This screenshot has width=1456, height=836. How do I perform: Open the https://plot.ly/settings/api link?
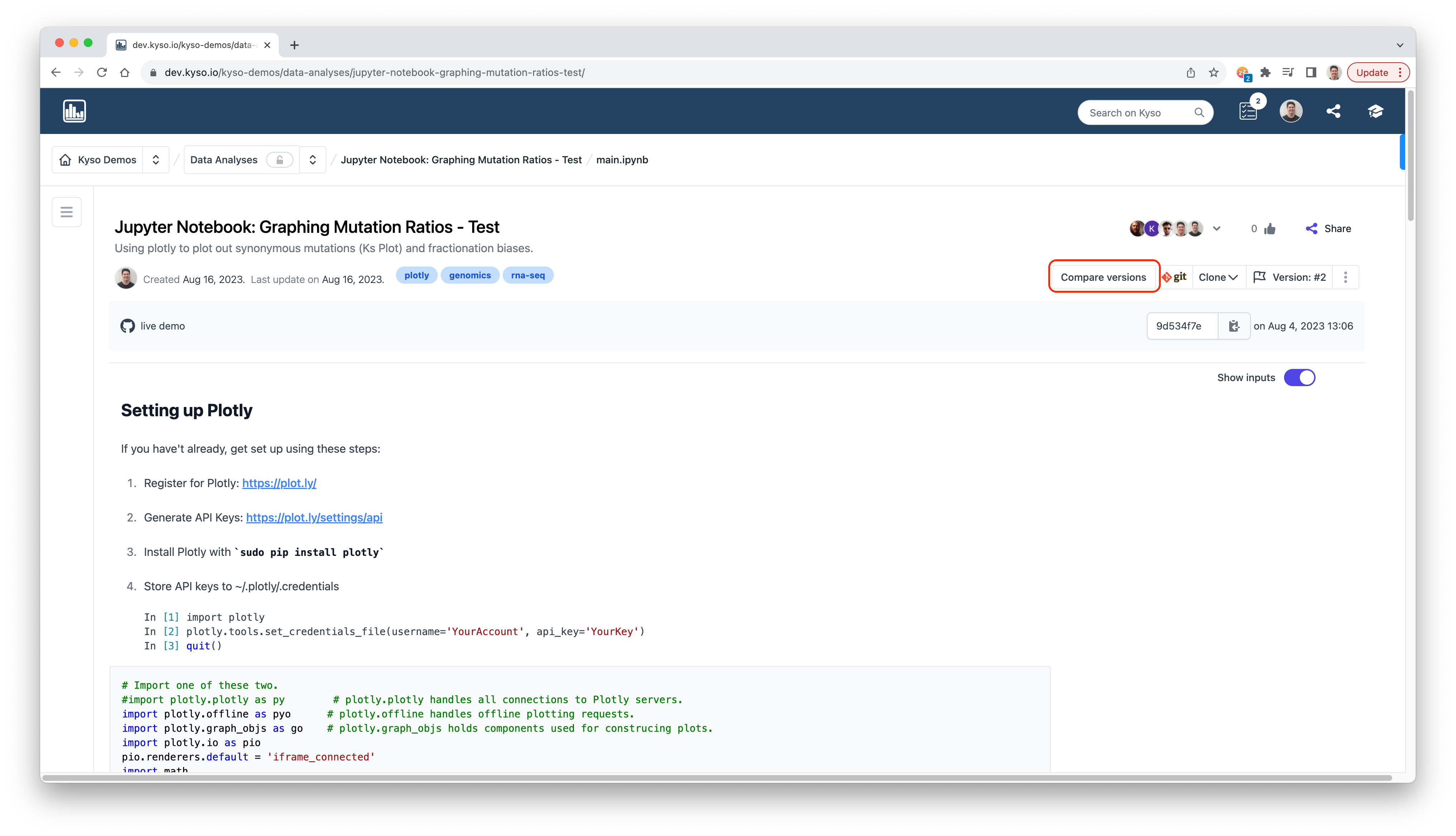(x=314, y=518)
